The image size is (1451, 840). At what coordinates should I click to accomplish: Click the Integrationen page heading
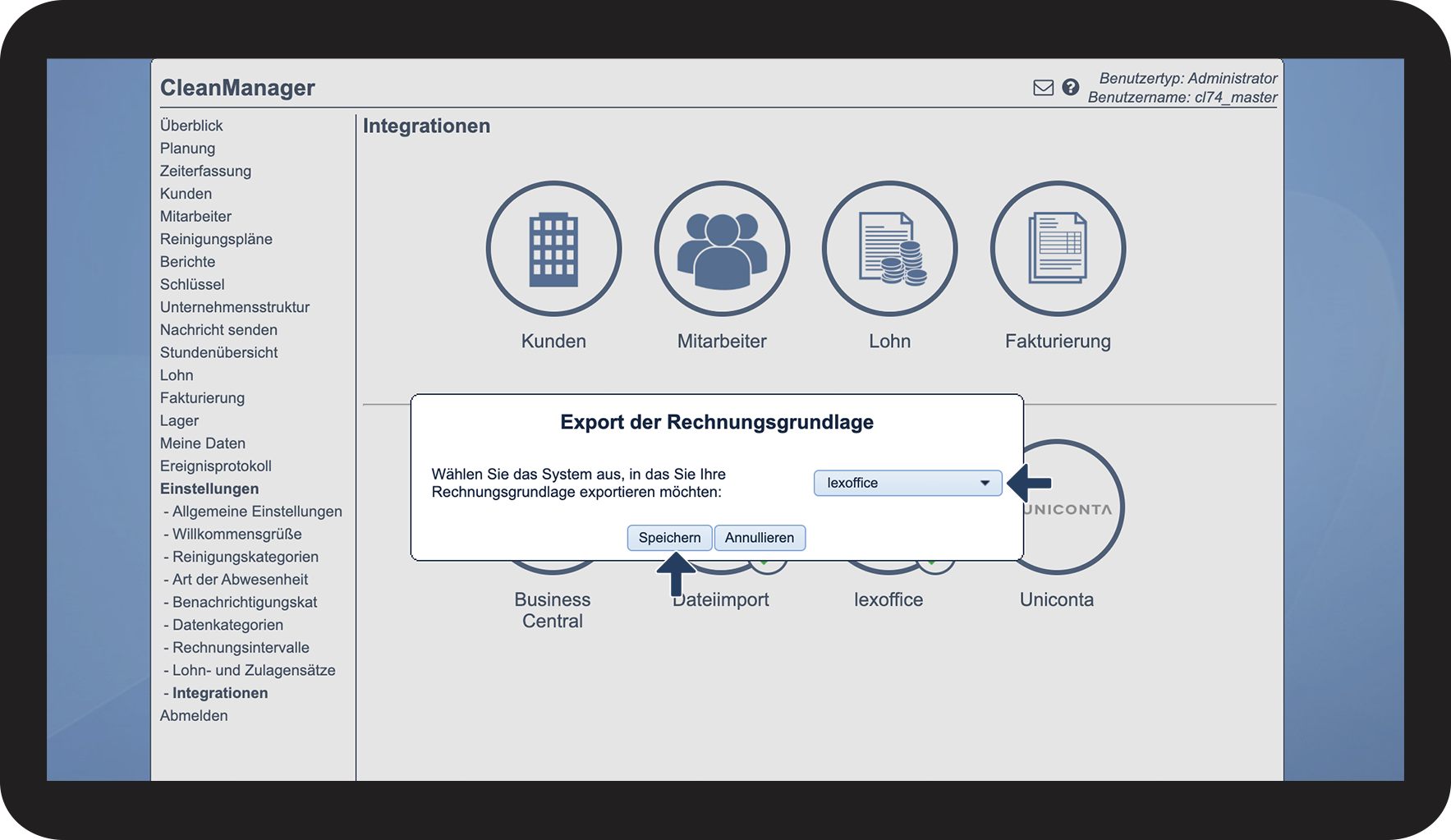click(x=426, y=126)
